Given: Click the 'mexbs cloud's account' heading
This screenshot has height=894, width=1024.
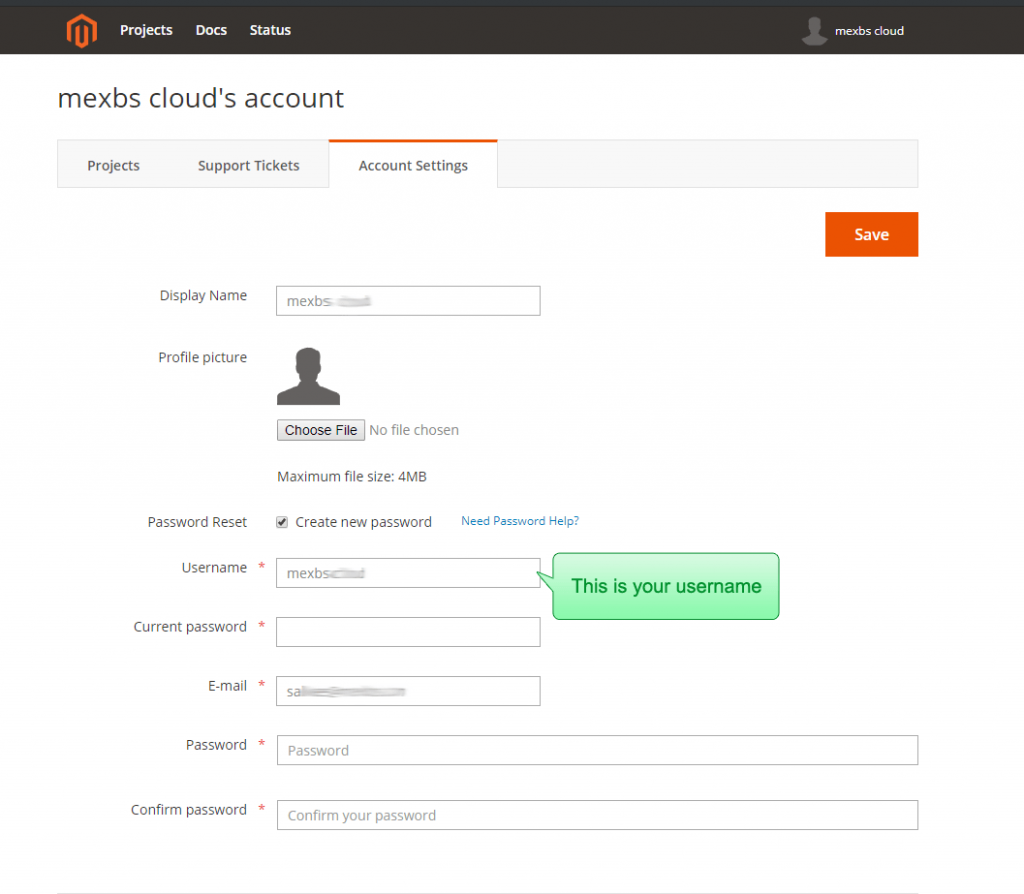Looking at the screenshot, I should (x=200, y=99).
